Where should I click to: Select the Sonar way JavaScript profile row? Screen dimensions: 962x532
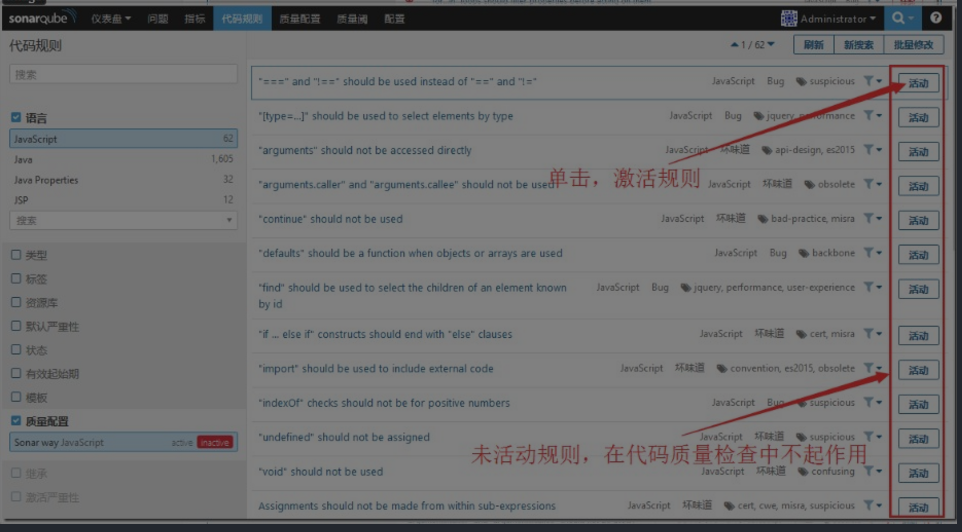[123, 442]
